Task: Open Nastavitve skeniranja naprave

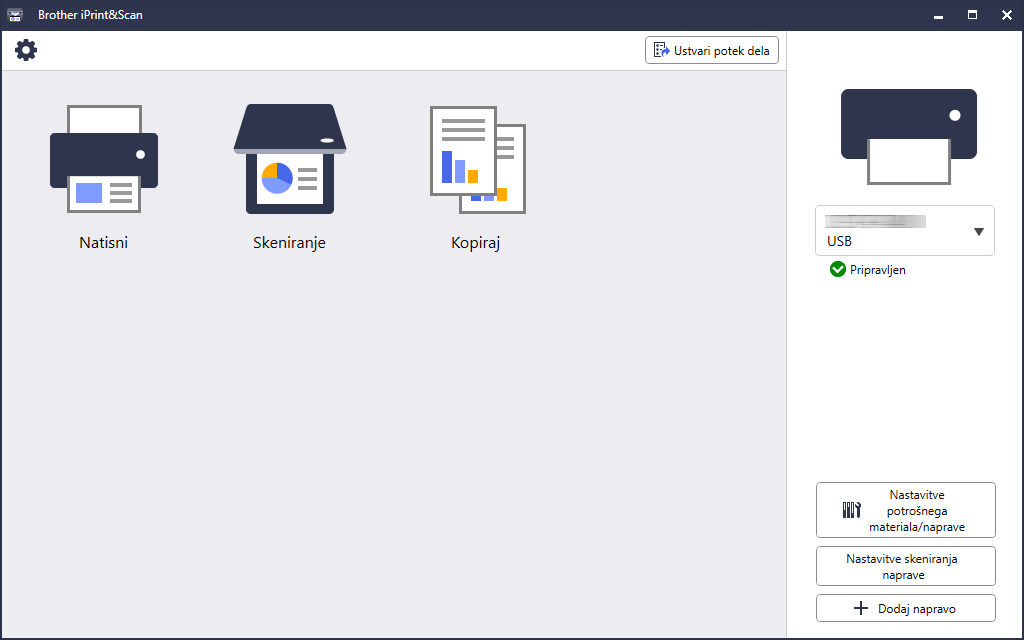Action: point(905,566)
